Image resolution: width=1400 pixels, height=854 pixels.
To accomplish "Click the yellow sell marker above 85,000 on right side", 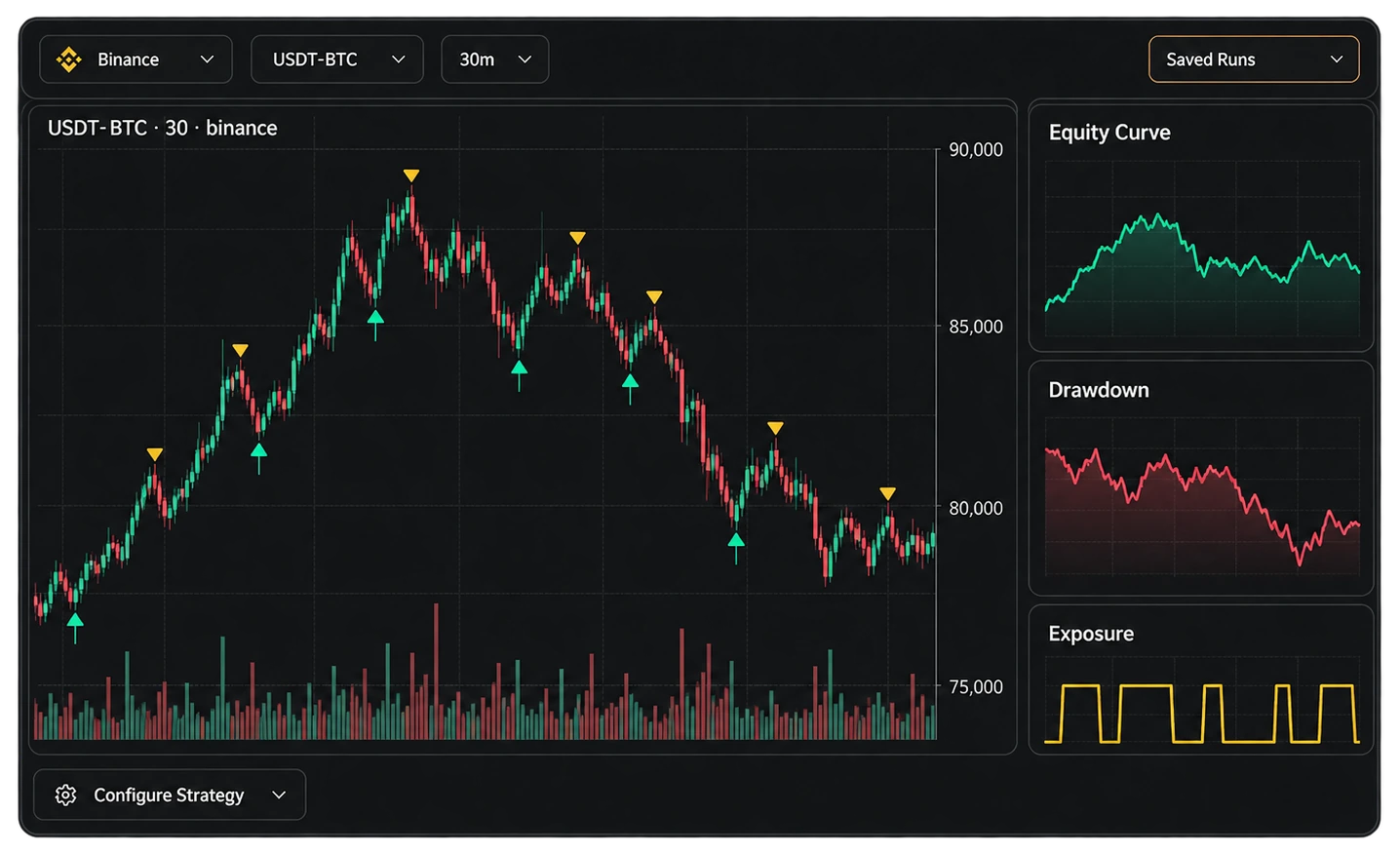I will click(x=654, y=297).
